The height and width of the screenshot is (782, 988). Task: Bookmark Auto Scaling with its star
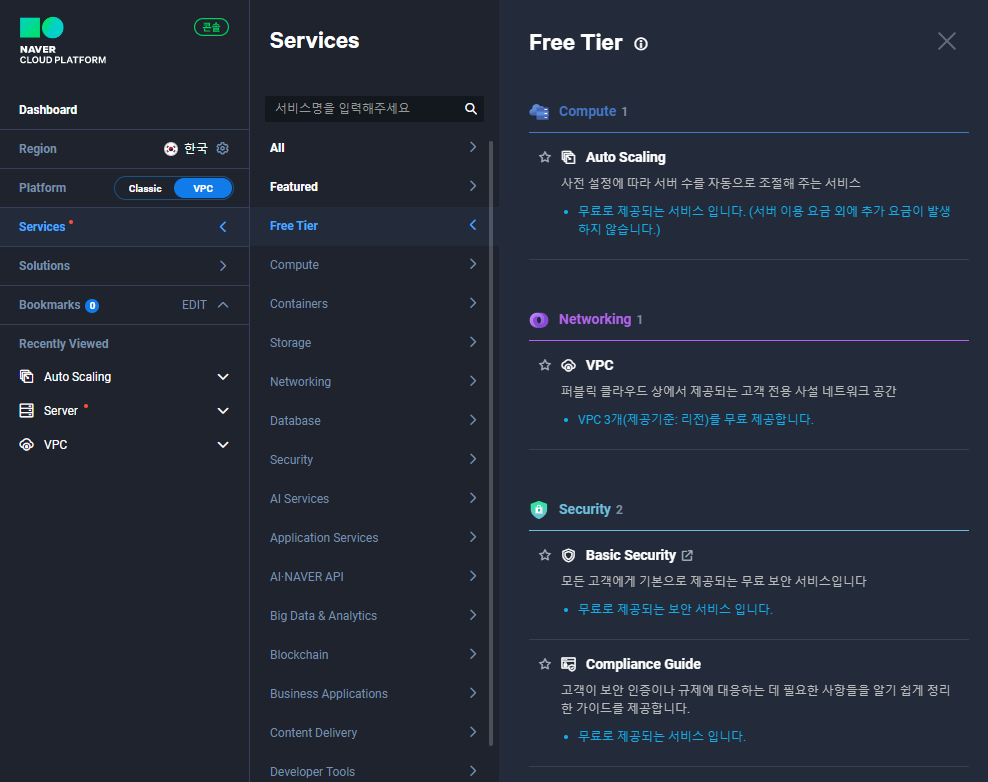(545, 157)
